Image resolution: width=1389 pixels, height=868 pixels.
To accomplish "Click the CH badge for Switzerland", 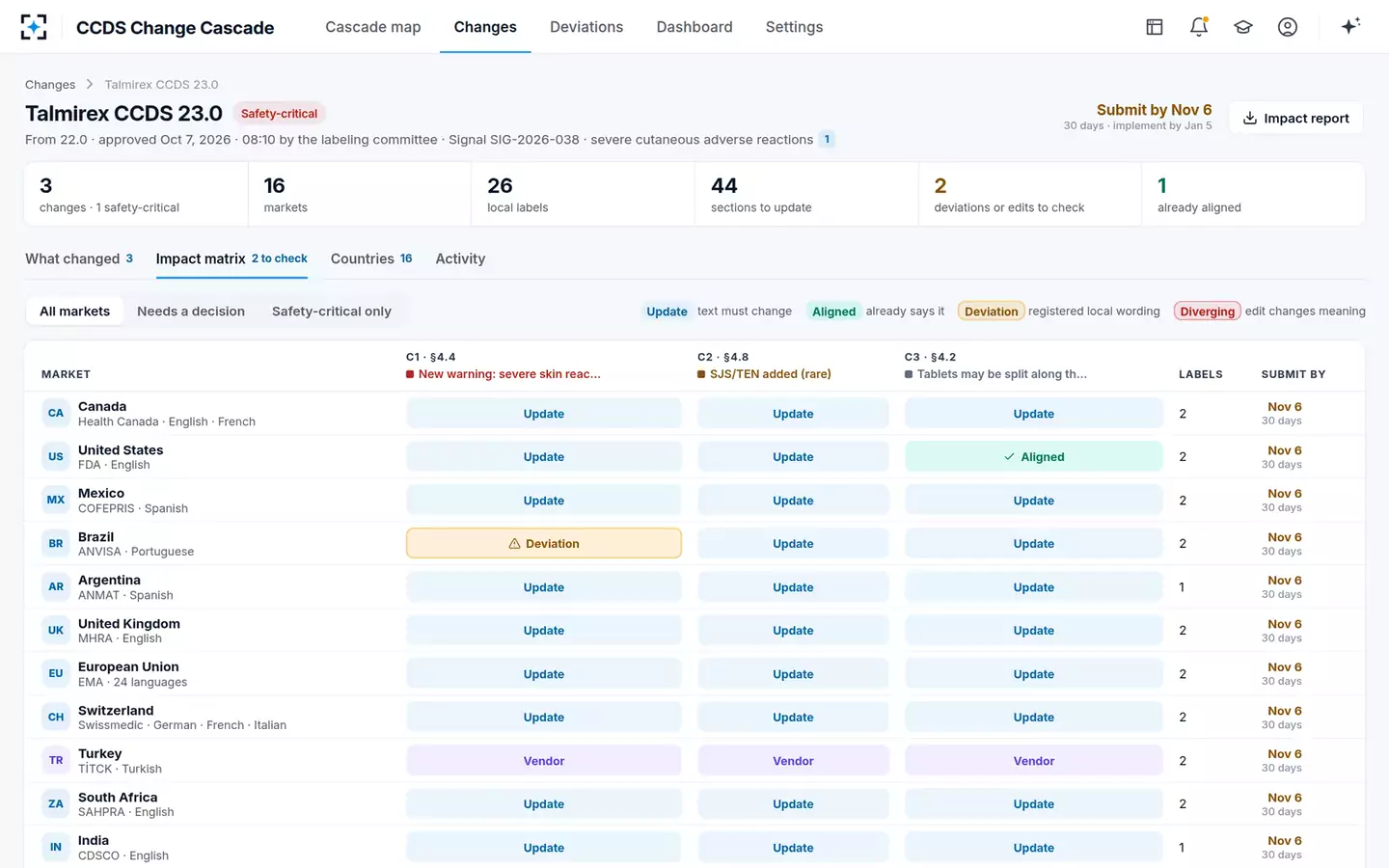I will pos(56,718).
